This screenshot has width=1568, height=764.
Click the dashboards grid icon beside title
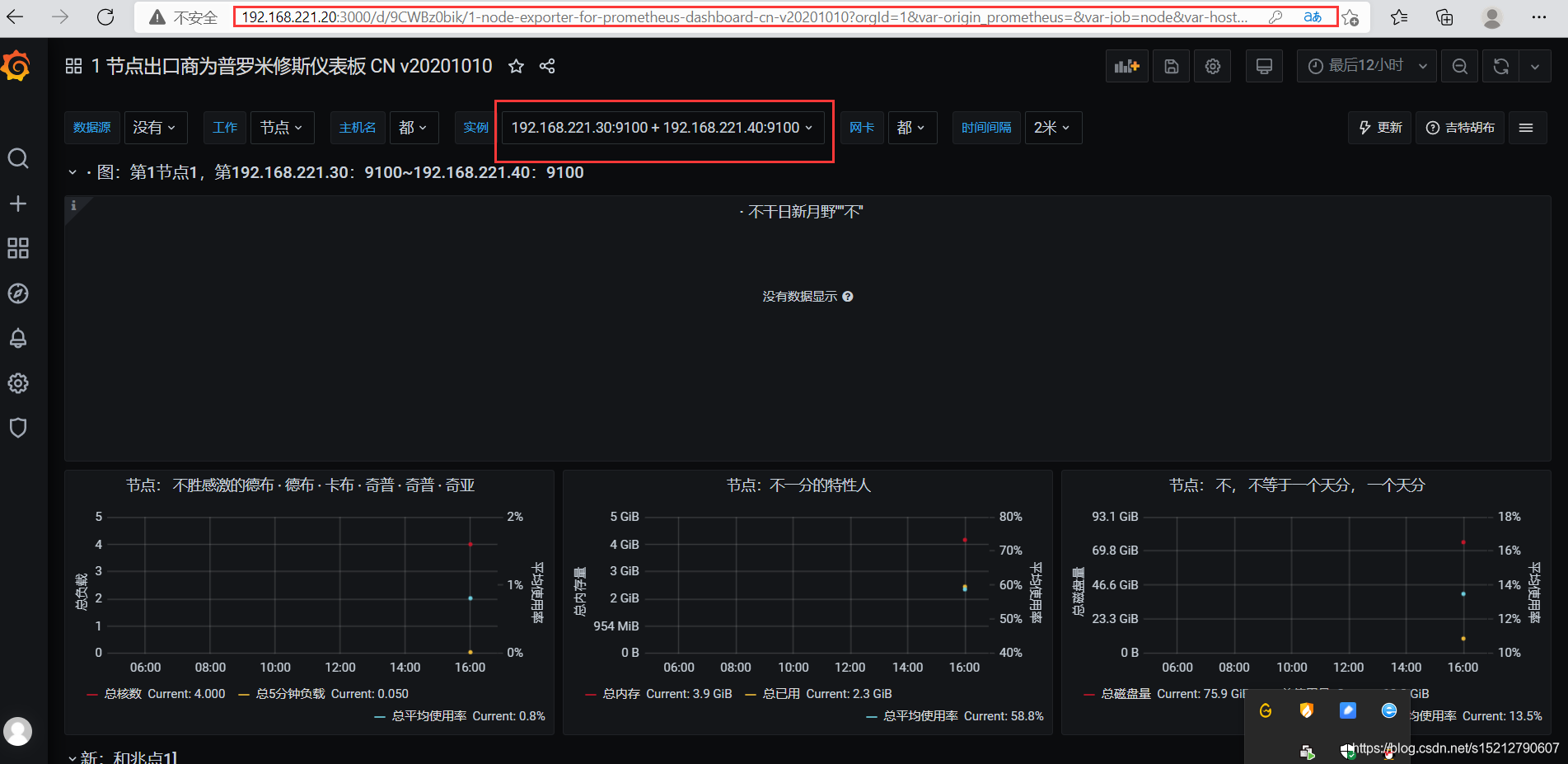pos(74,66)
